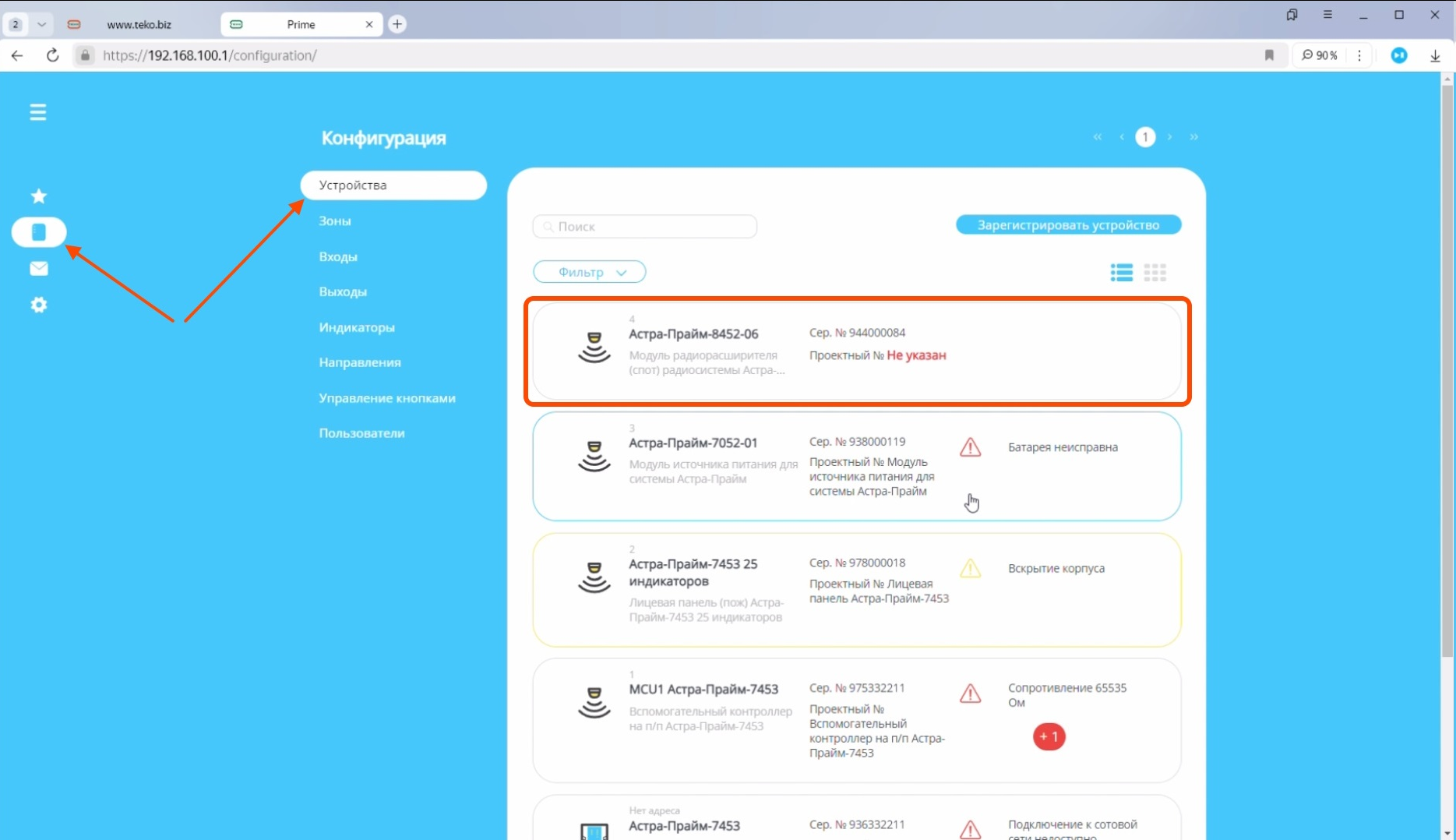Screen dimensions: 1456x840
Task: Click Вскрытие корпуса status text
Action: (1056, 568)
